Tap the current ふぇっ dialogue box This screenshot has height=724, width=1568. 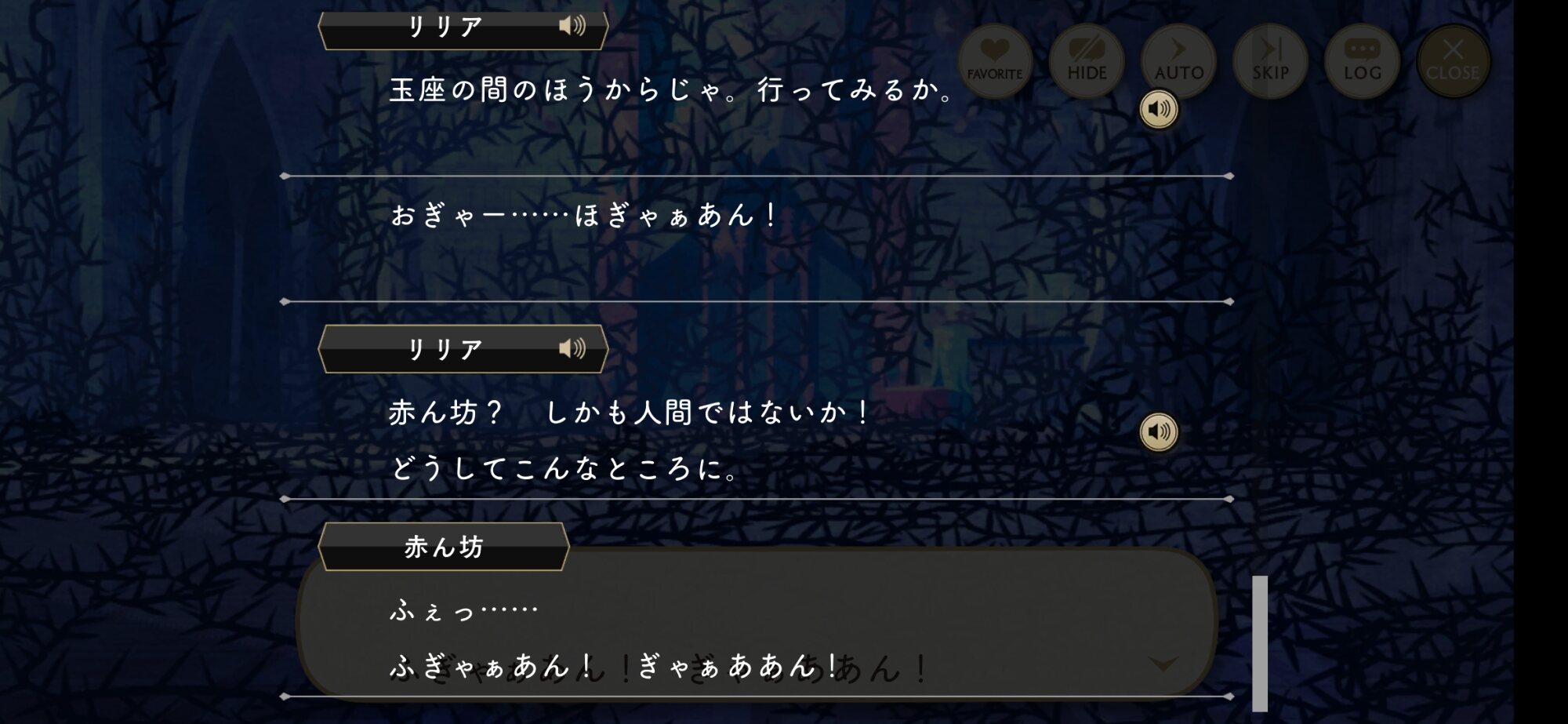click(x=757, y=624)
